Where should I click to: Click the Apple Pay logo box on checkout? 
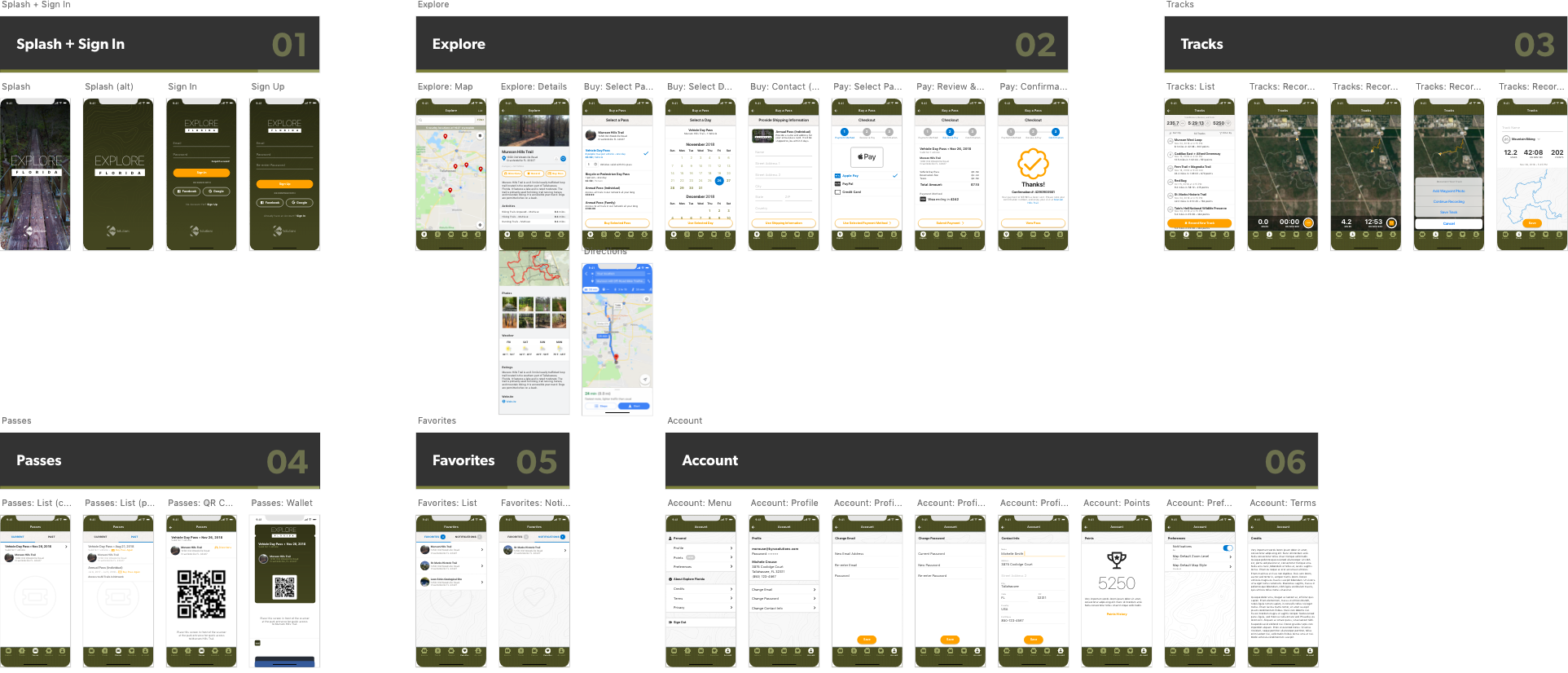(867, 156)
